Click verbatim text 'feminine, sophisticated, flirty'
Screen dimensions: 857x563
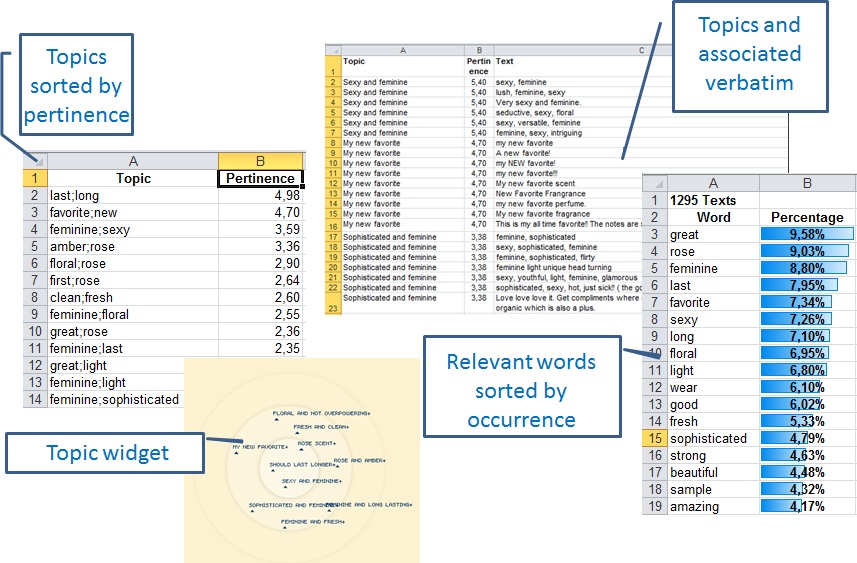click(545, 257)
